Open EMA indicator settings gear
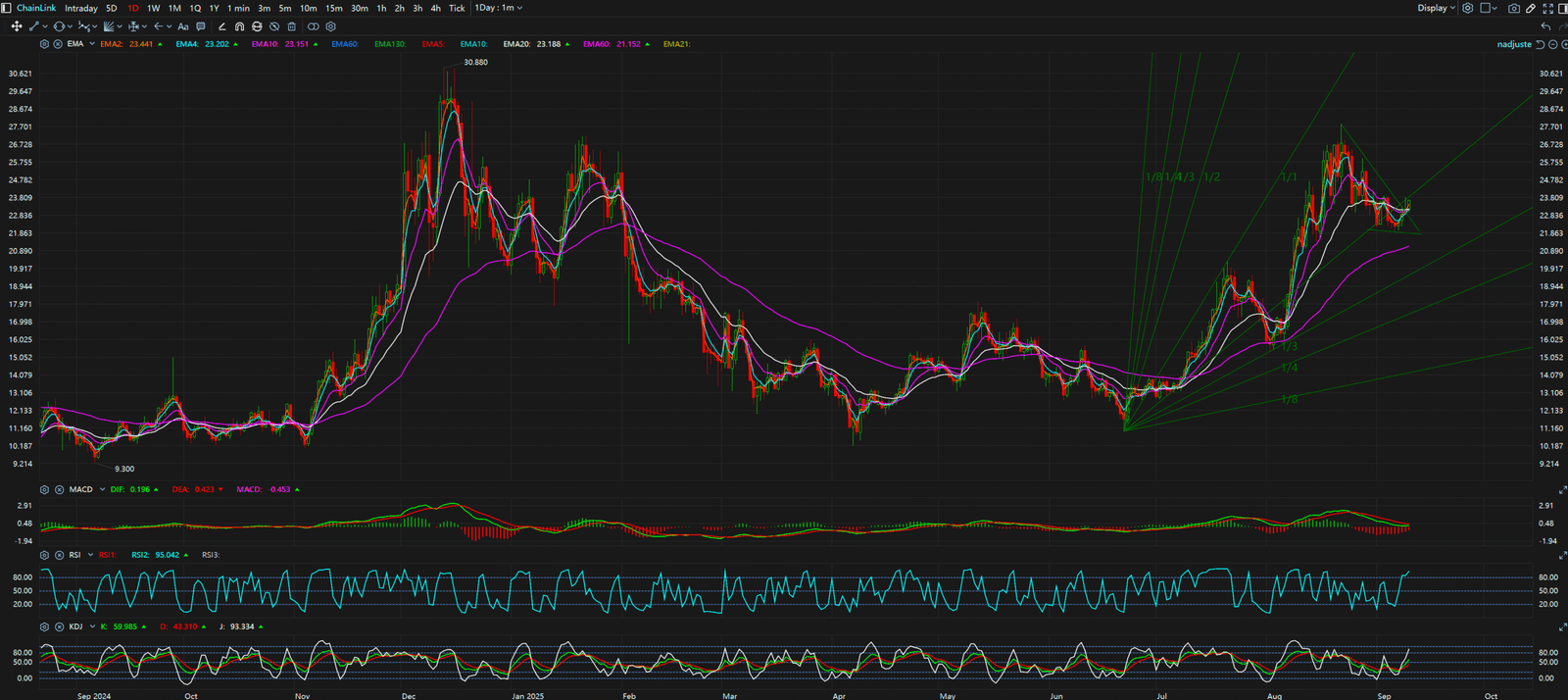This screenshot has height=700, width=1568. tap(44, 44)
